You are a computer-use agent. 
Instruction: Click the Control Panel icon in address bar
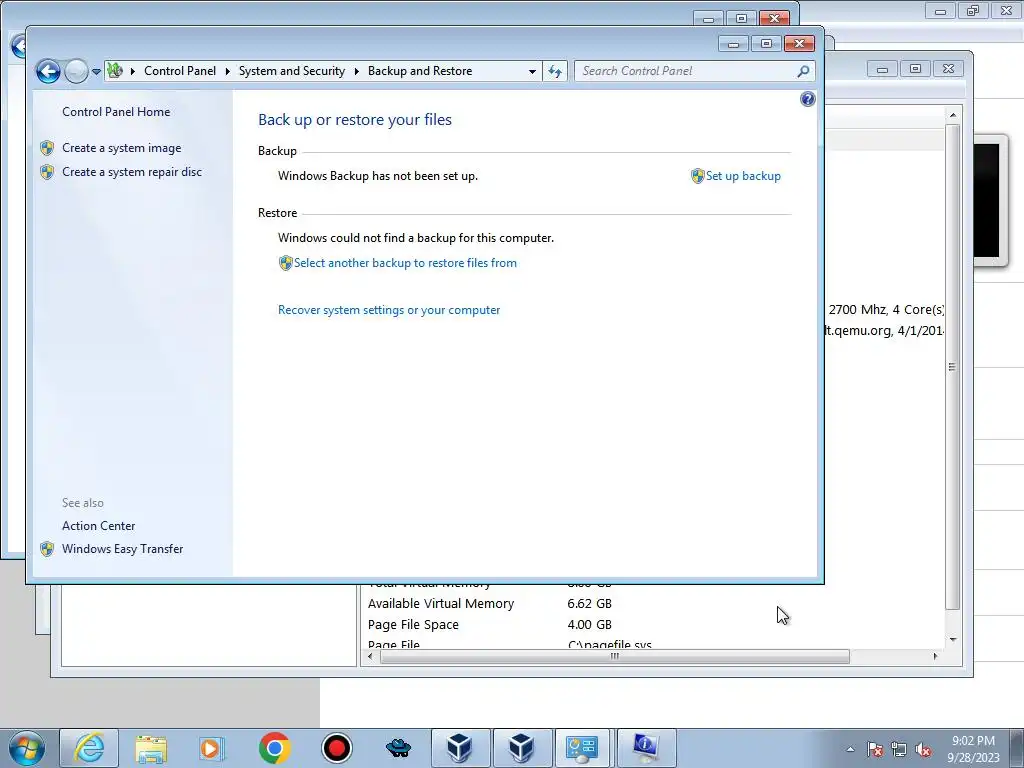pos(115,70)
